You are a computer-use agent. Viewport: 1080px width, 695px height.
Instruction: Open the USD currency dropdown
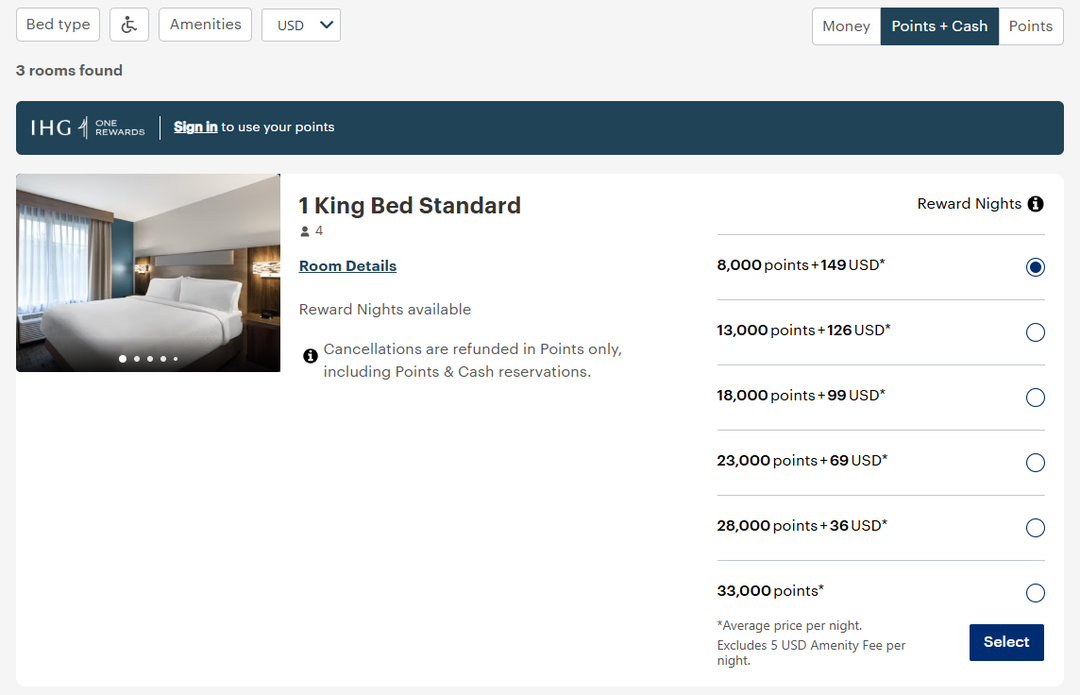(300, 24)
